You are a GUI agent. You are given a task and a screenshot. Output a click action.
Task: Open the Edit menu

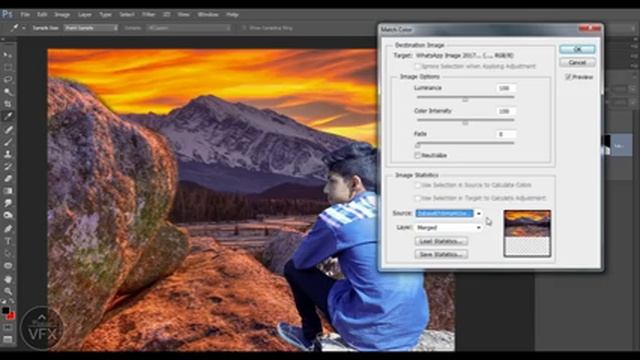(x=42, y=14)
